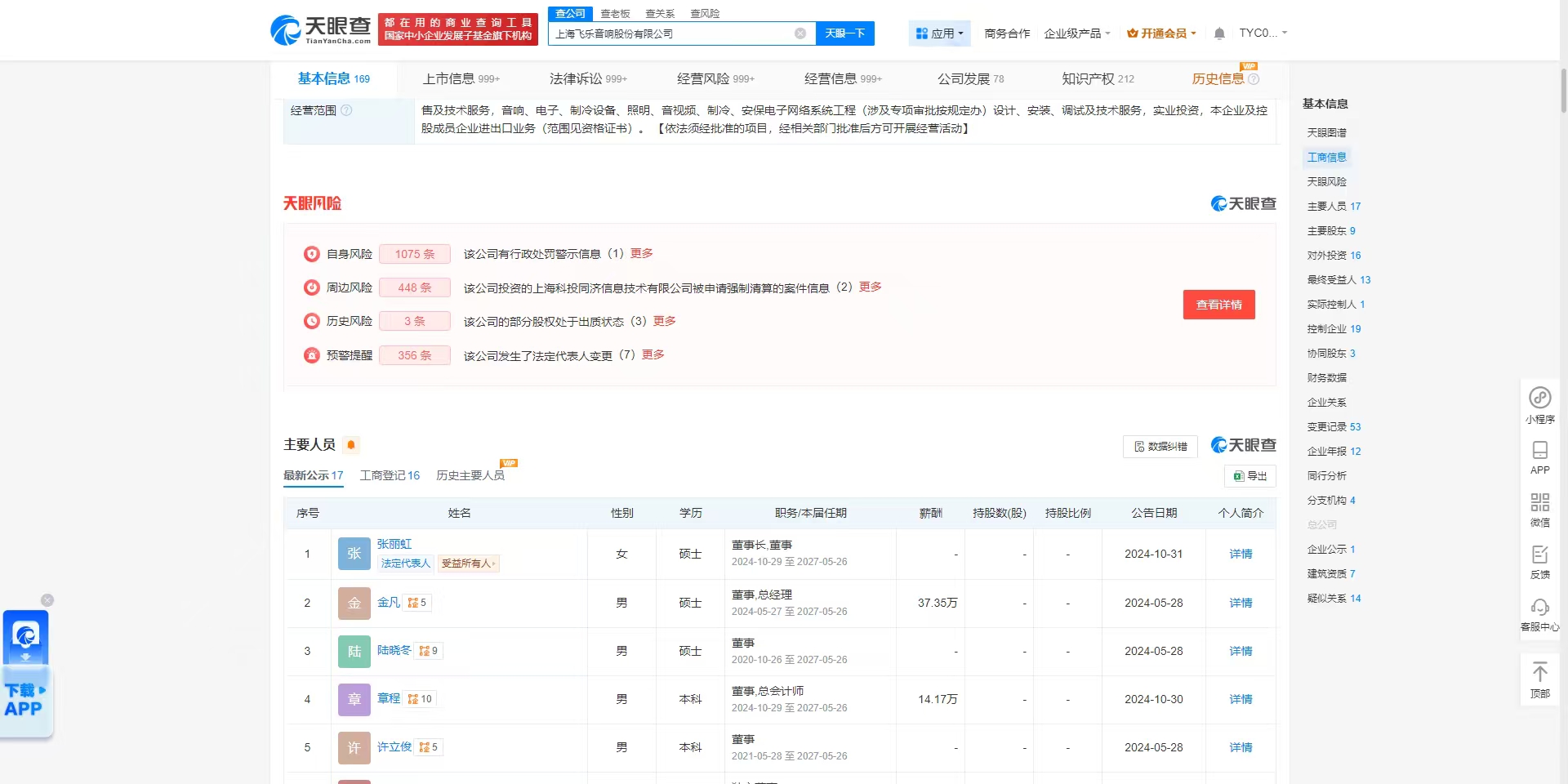The image size is (1568, 784).
Task: Click the 自身风险 risk icon
Action: click(311, 254)
